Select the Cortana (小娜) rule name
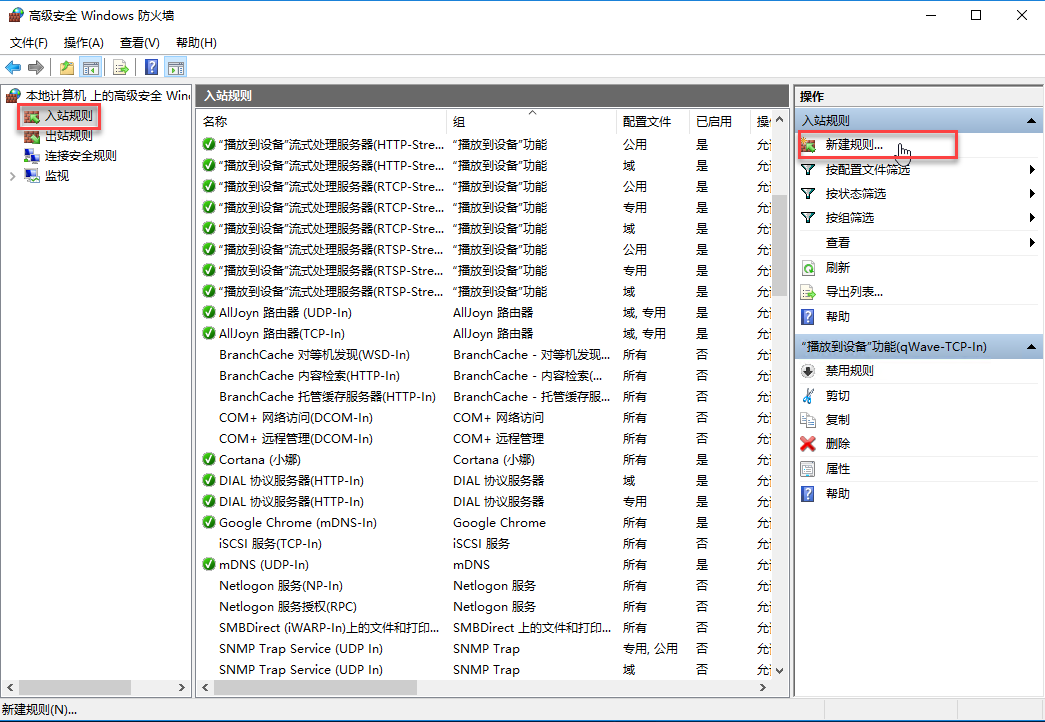This screenshot has width=1045, height=722. tap(260, 460)
